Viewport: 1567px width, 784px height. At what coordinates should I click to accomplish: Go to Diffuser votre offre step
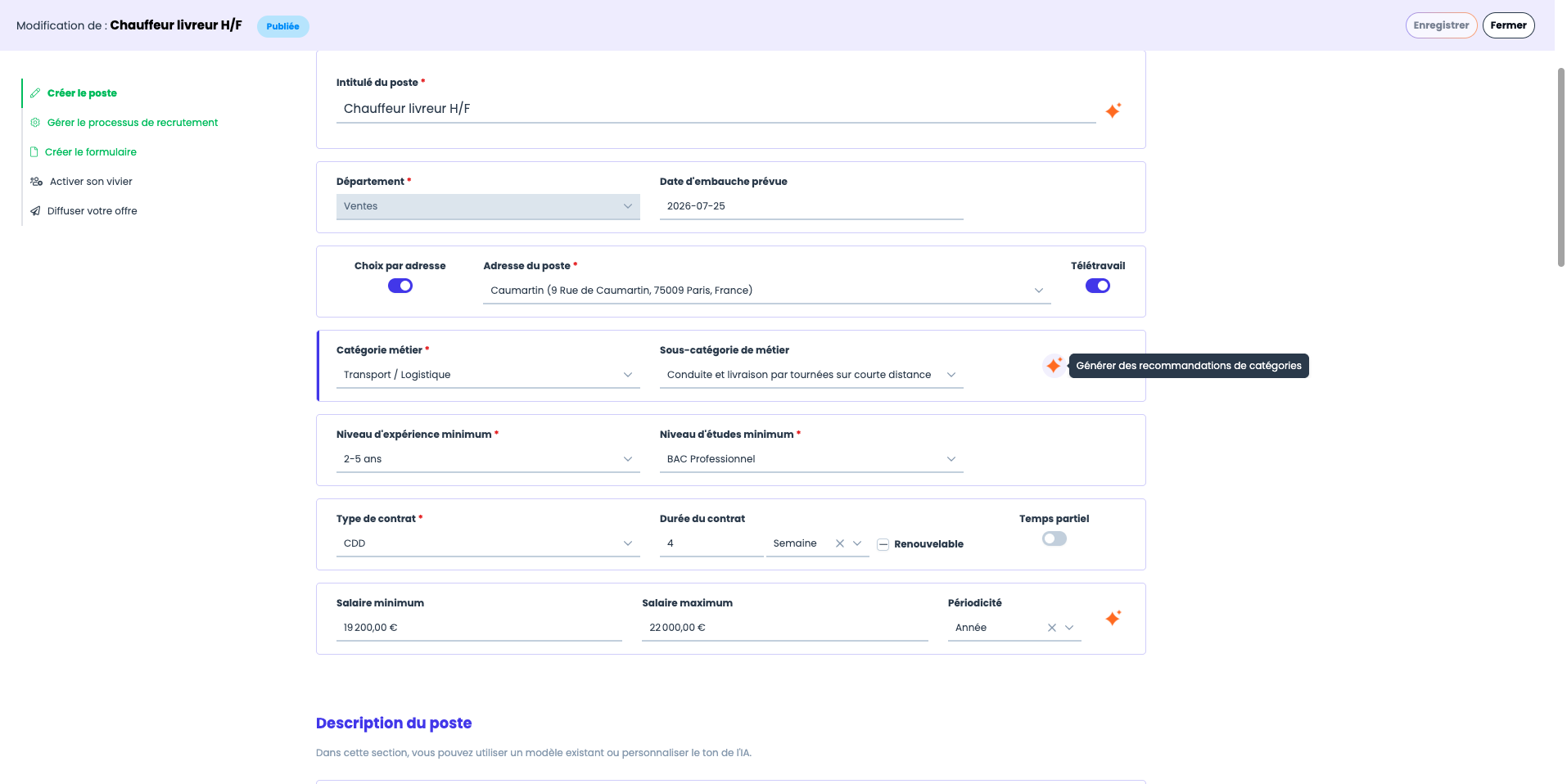93,211
